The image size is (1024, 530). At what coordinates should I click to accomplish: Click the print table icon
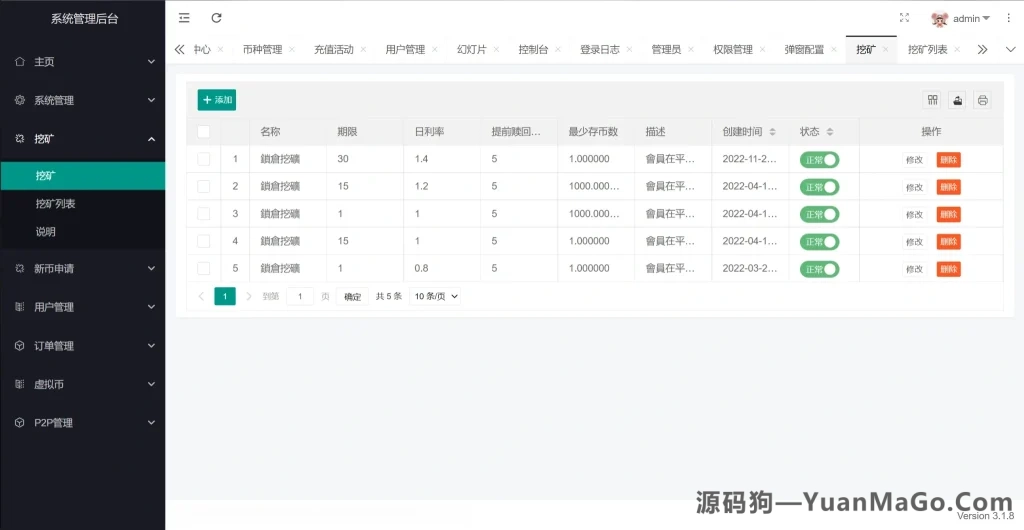coord(982,100)
